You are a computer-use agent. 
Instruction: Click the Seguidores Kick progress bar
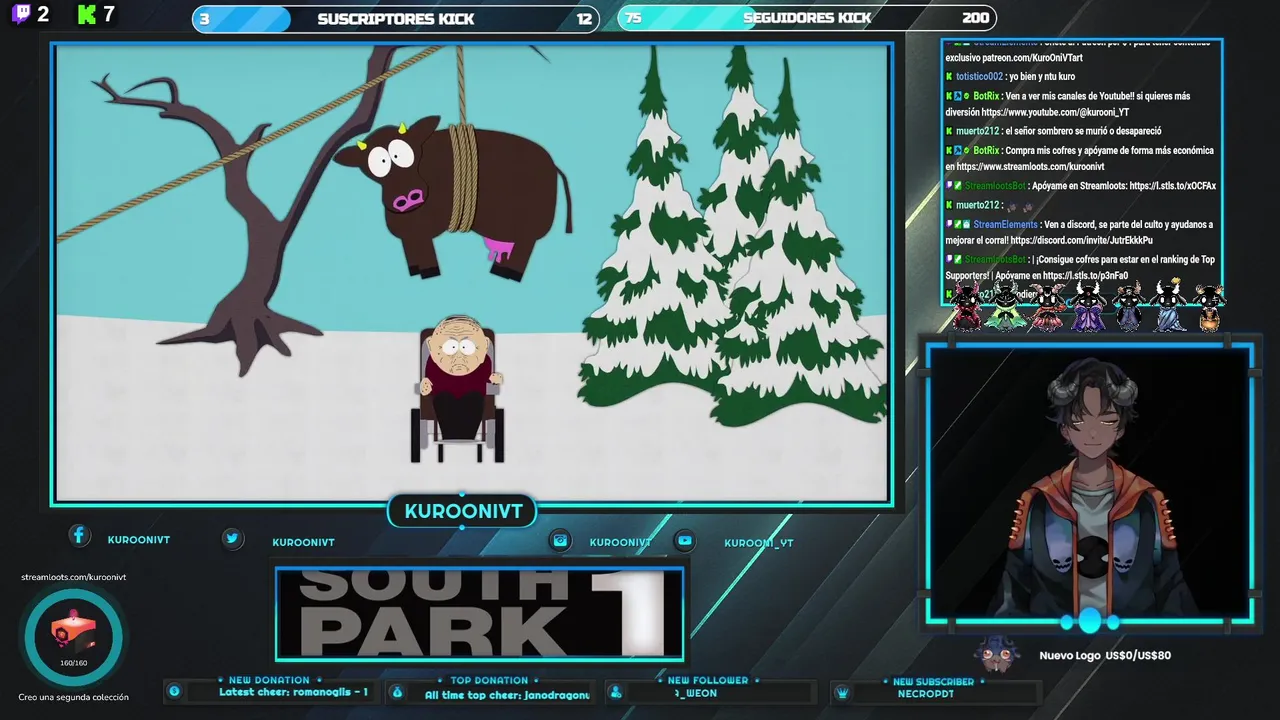807,17
